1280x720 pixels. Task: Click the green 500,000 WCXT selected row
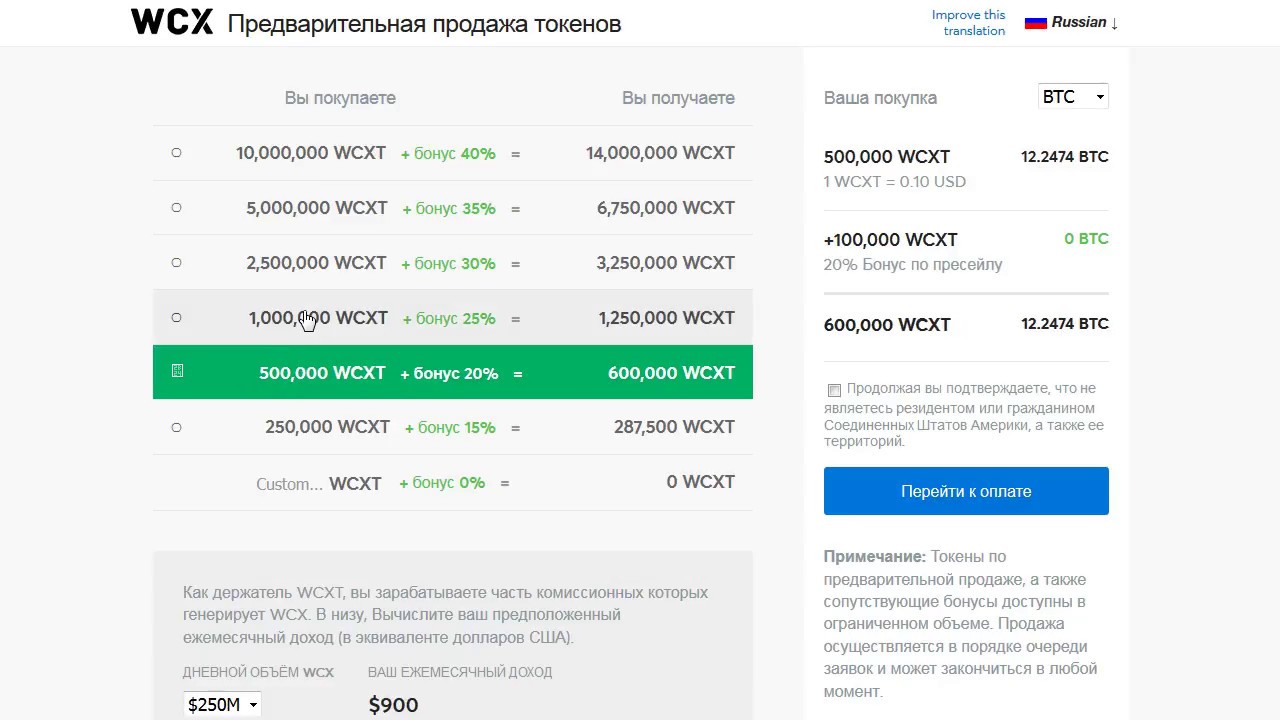452,372
